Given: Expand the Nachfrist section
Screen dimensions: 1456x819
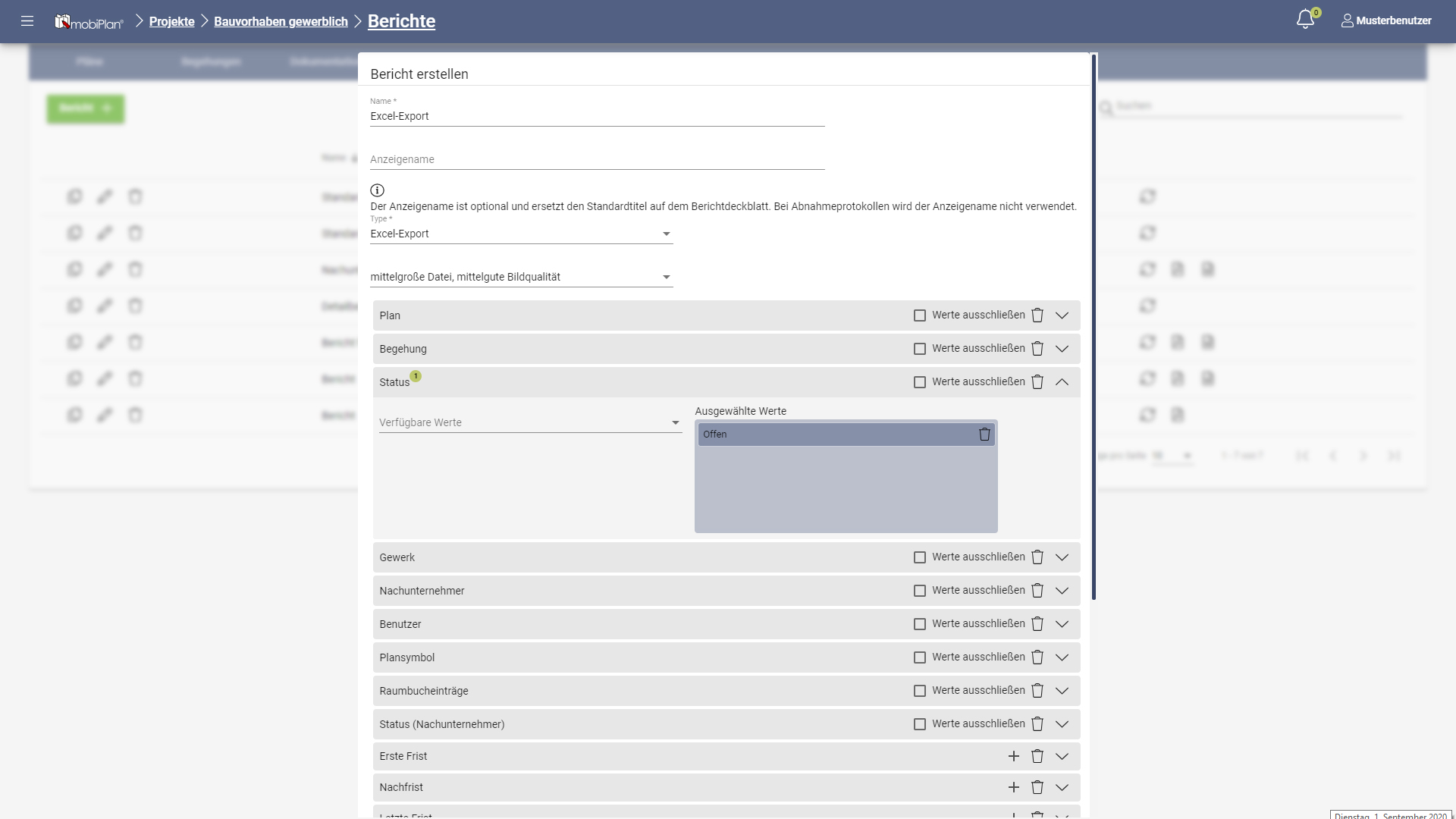Looking at the screenshot, I should [x=1062, y=787].
